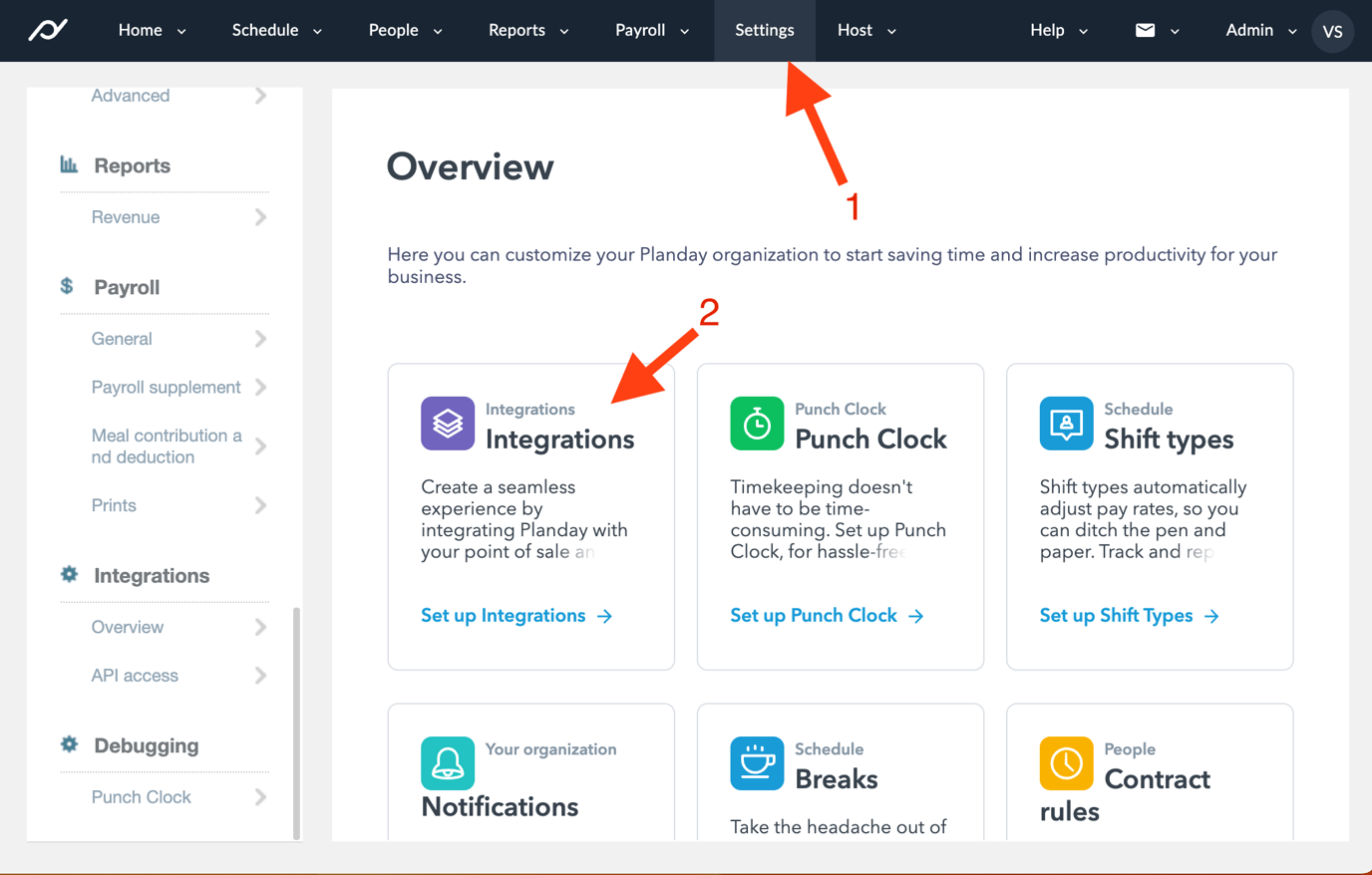
Task: Follow the Set up Punch Clock link
Action: tap(815, 615)
